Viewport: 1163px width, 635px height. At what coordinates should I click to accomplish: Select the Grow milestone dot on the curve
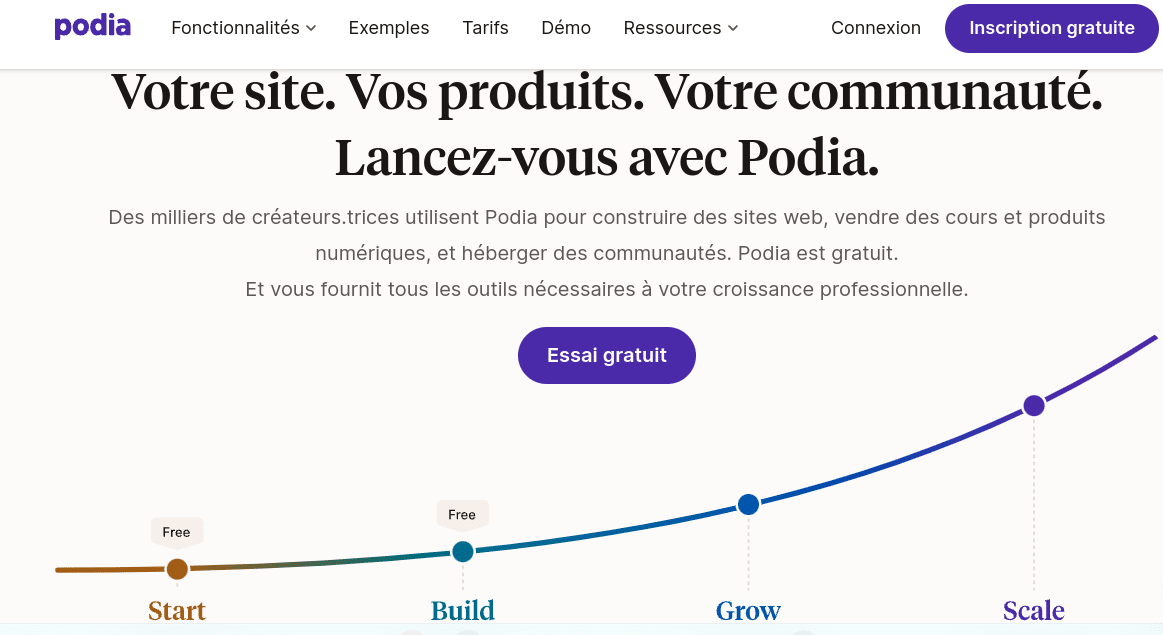coord(748,505)
